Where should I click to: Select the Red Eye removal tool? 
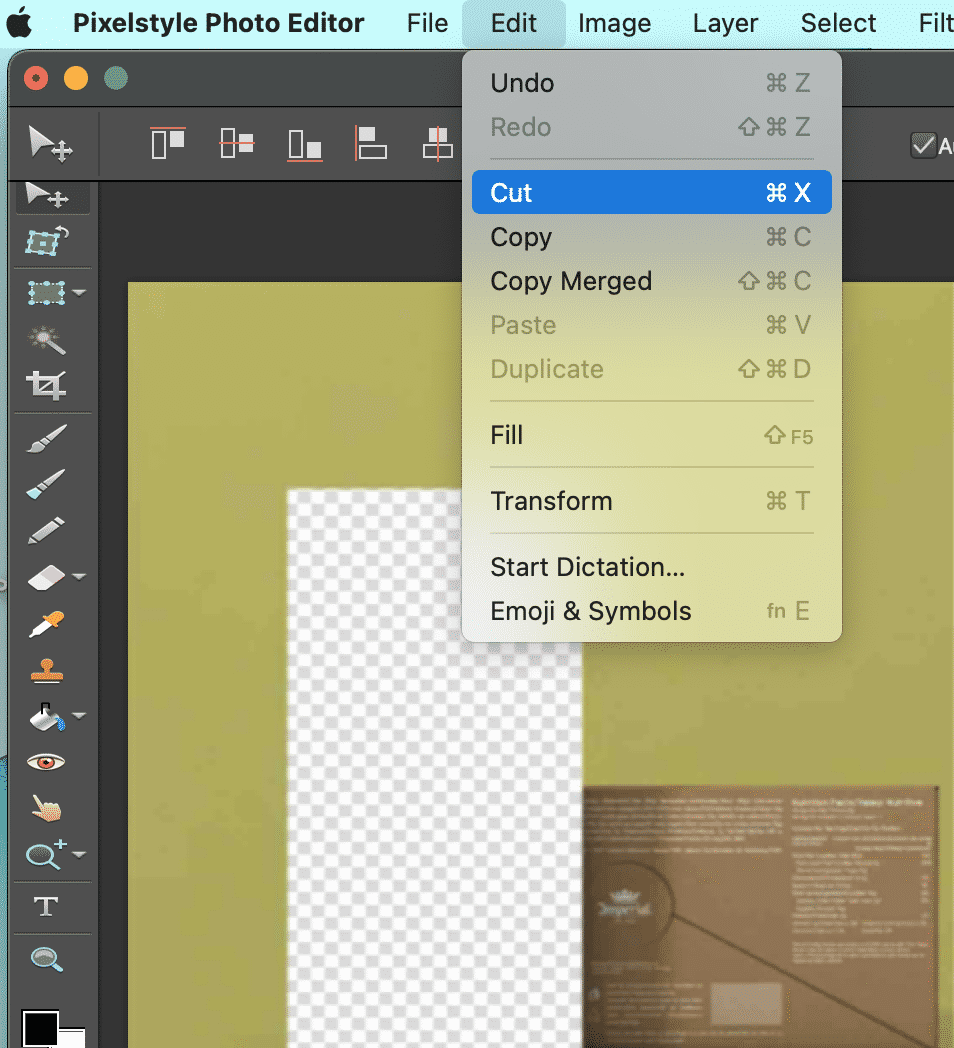pyautogui.click(x=46, y=762)
